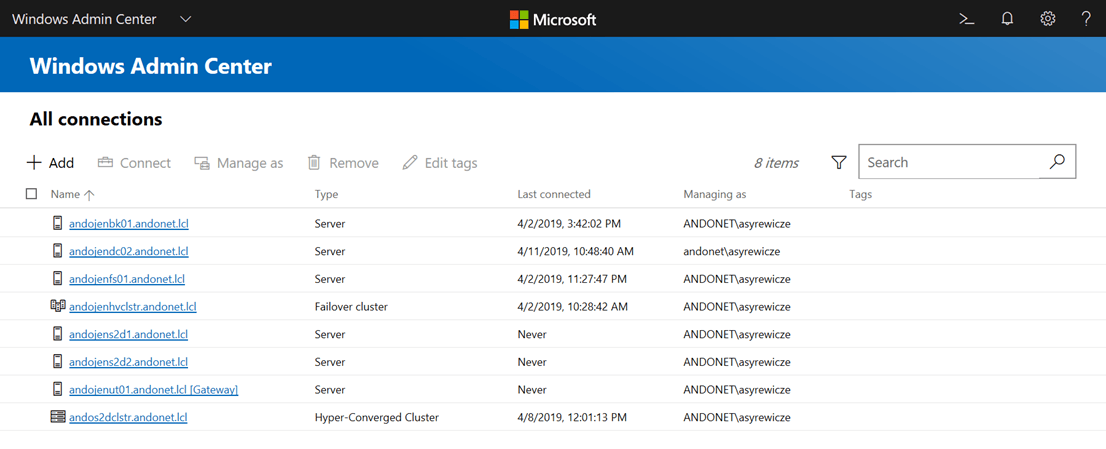Click the '4/8/2019, 12:01:13 PM' cell
Image resolution: width=1106 pixels, height=449 pixels.
point(572,417)
